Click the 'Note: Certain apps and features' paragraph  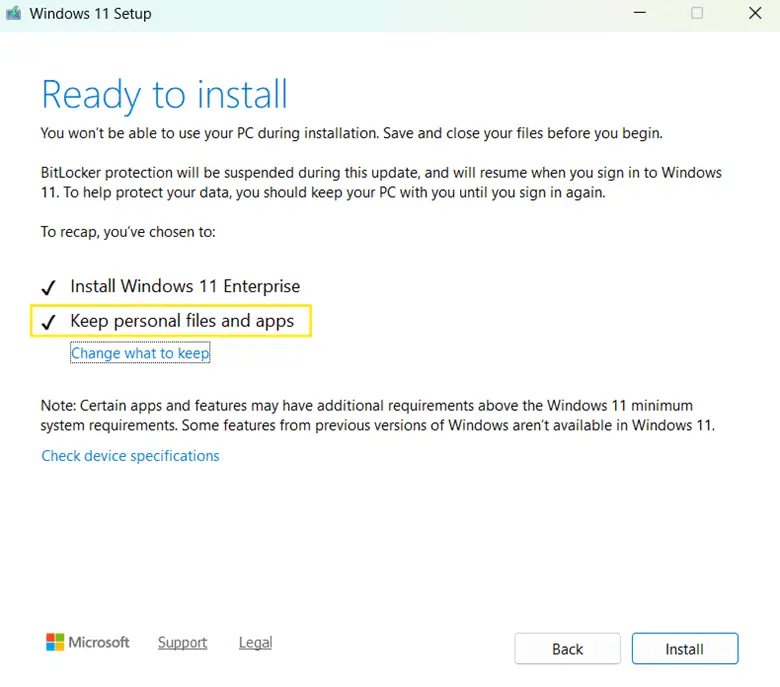coord(378,415)
